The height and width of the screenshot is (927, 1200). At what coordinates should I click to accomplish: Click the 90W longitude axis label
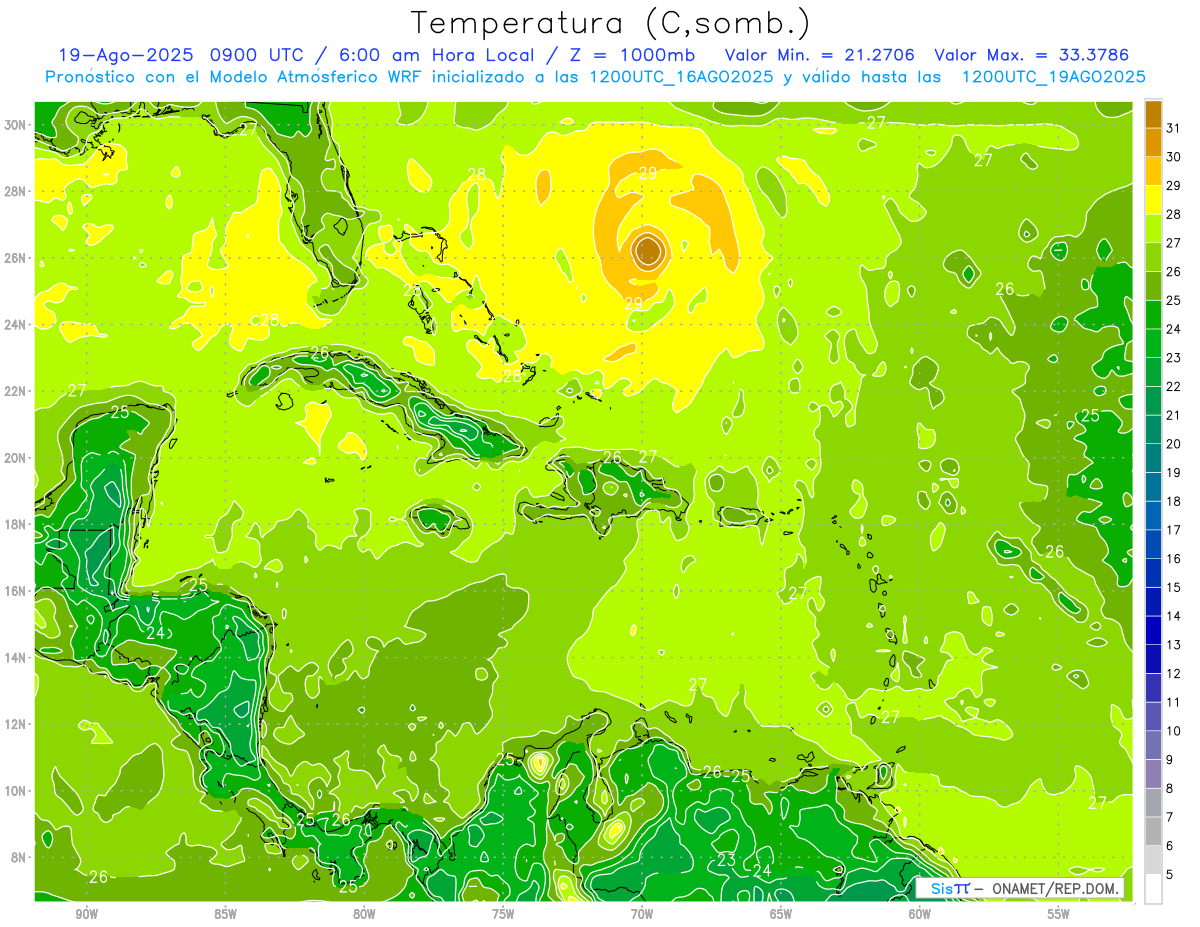(x=86, y=914)
